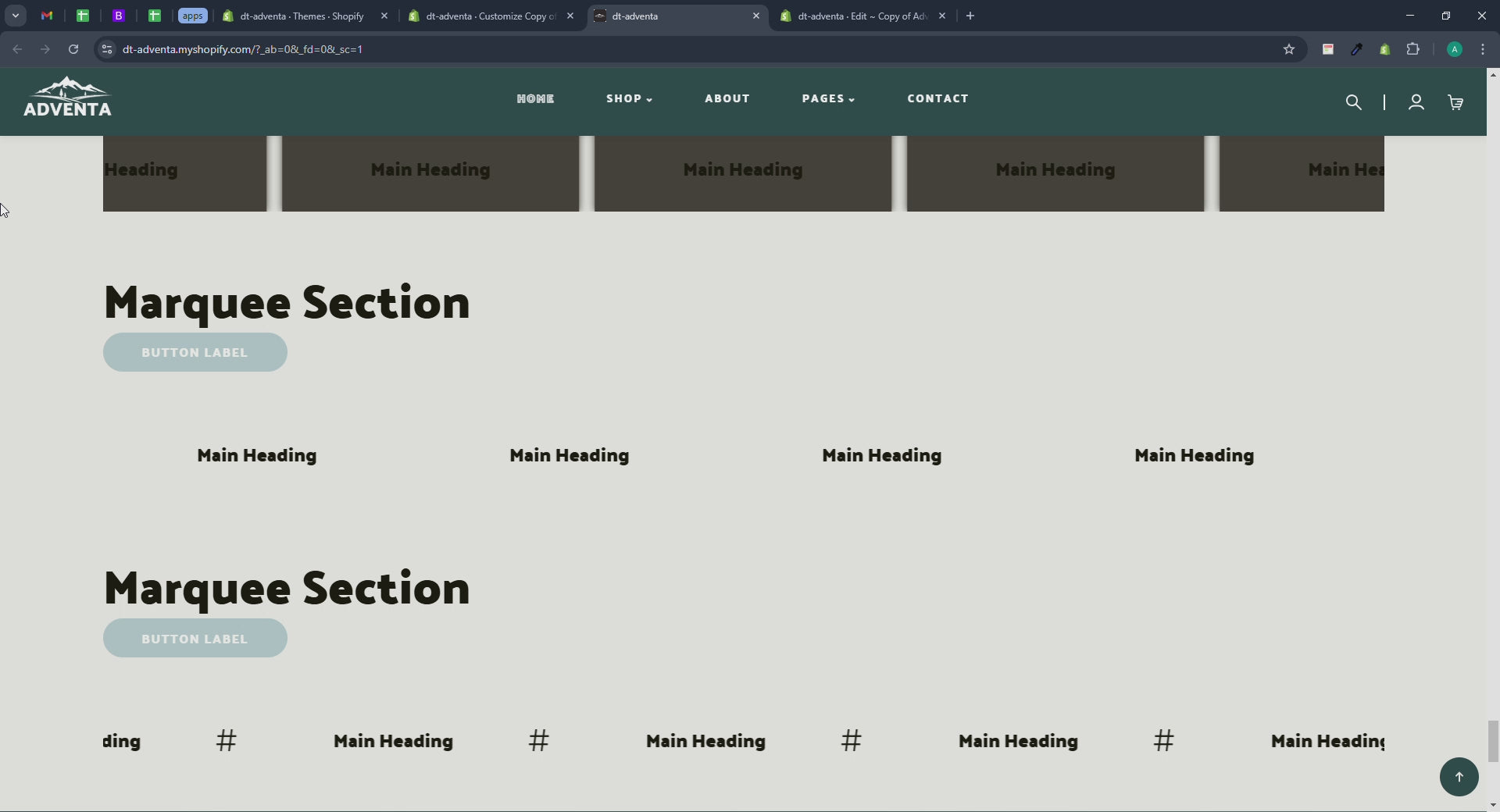Click the first BUTTON LABEL button
This screenshot has width=1500, height=812.
(x=195, y=352)
